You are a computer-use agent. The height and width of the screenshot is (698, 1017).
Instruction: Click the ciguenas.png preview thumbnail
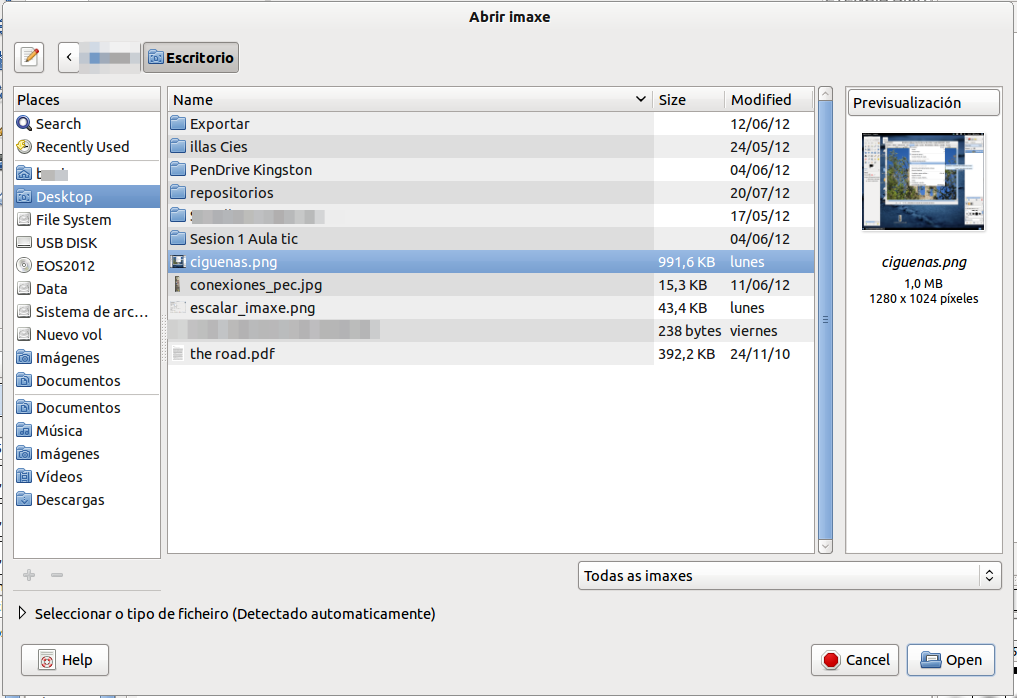pos(923,182)
